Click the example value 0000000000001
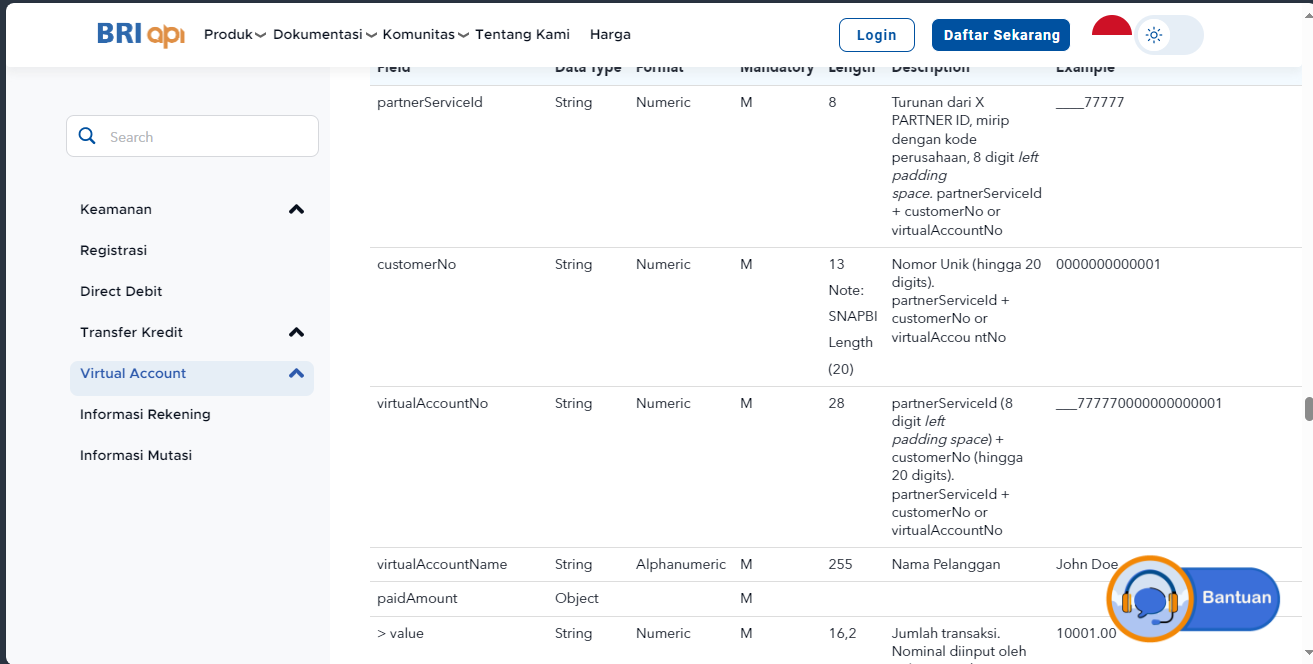Screen dimensions: 1313x664 [x=1108, y=264]
